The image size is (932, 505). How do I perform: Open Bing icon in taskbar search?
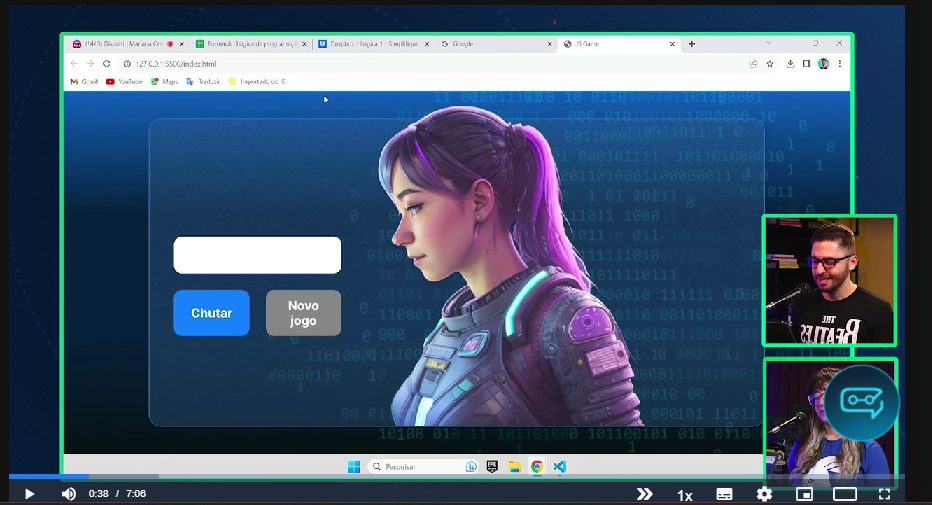click(471, 467)
